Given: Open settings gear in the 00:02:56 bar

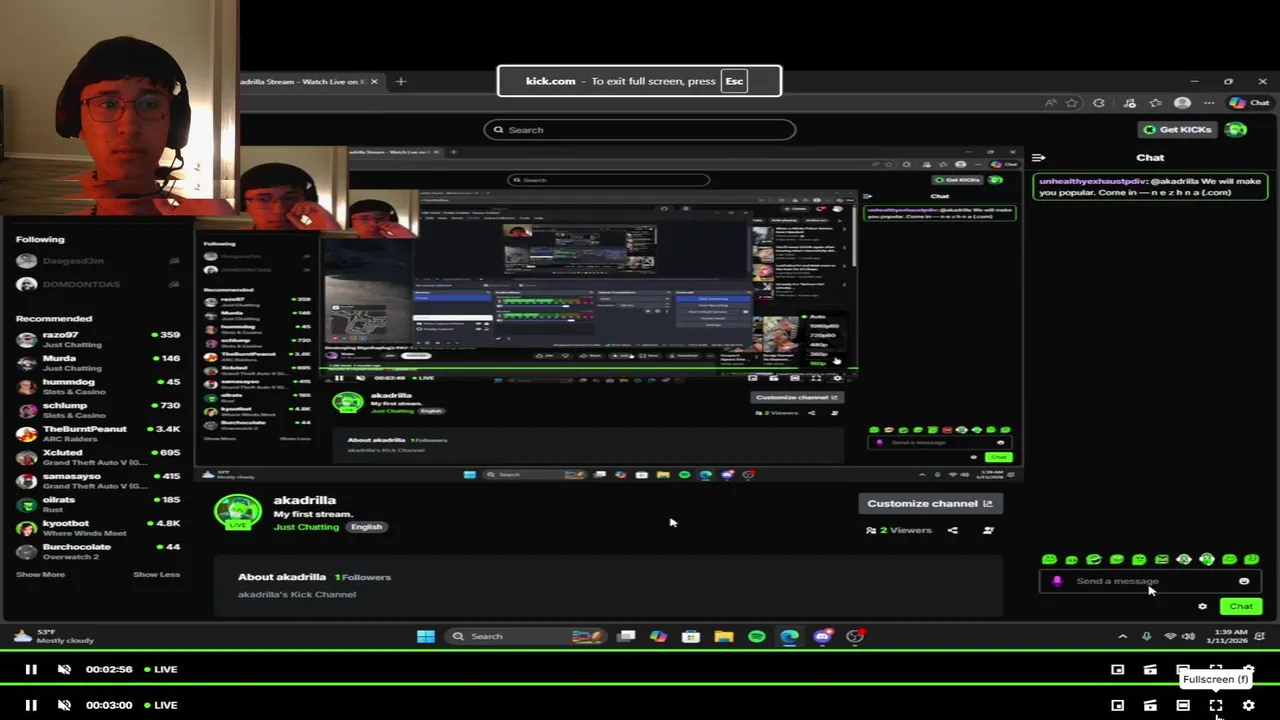Looking at the screenshot, I should 1248,669.
